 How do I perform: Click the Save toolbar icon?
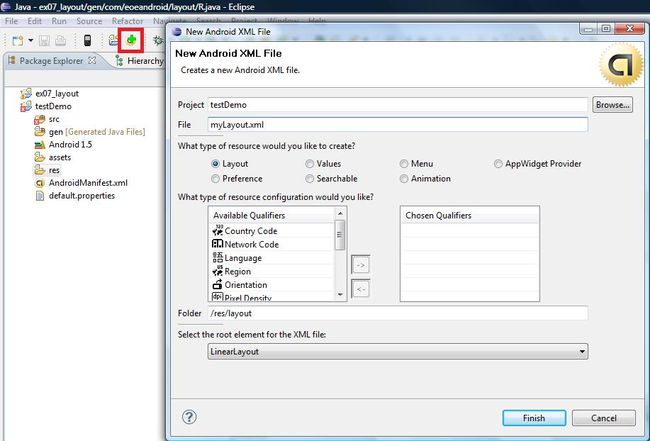(44, 41)
